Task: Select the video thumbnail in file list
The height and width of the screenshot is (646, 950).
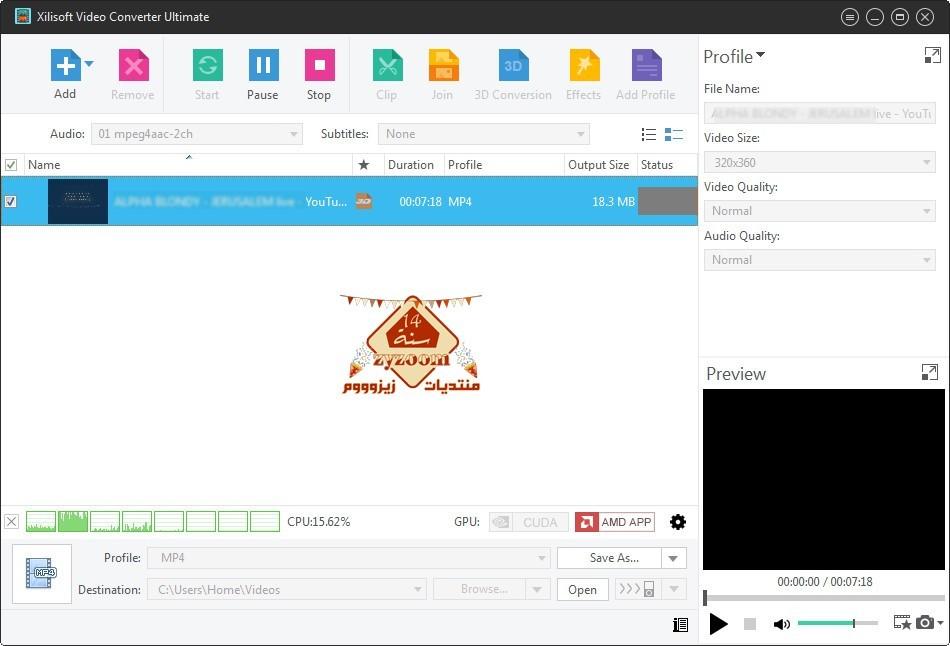Action: pyautogui.click(x=78, y=201)
